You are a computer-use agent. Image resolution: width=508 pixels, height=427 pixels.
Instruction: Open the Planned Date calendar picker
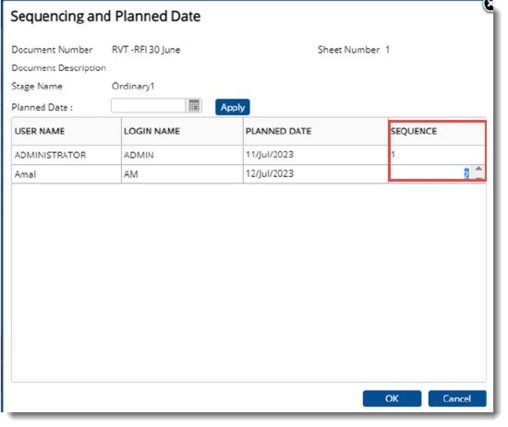click(x=194, y=106)
